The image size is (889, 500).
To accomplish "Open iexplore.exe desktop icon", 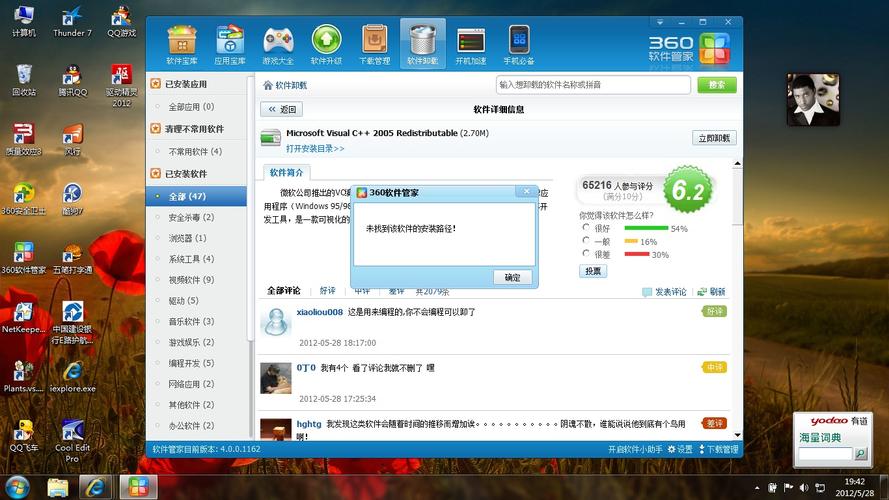I will [x=72, y=376].
